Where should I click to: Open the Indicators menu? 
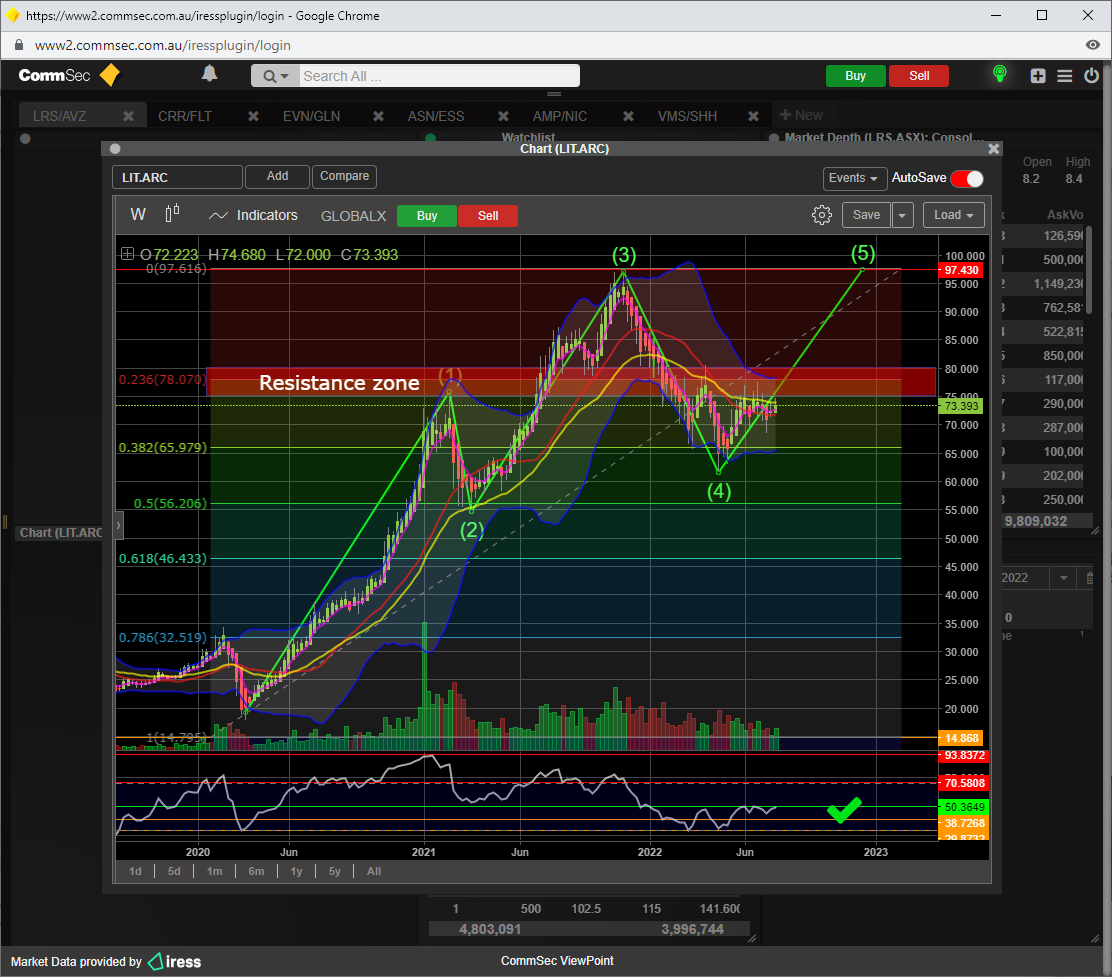point(253,215)
